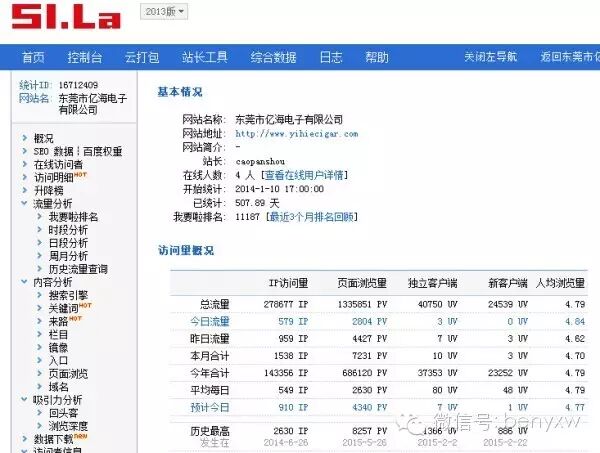Click 2804 PV value in 今日流量 row
The height and width of the screenshot is (453, 600).
(370, 321)
